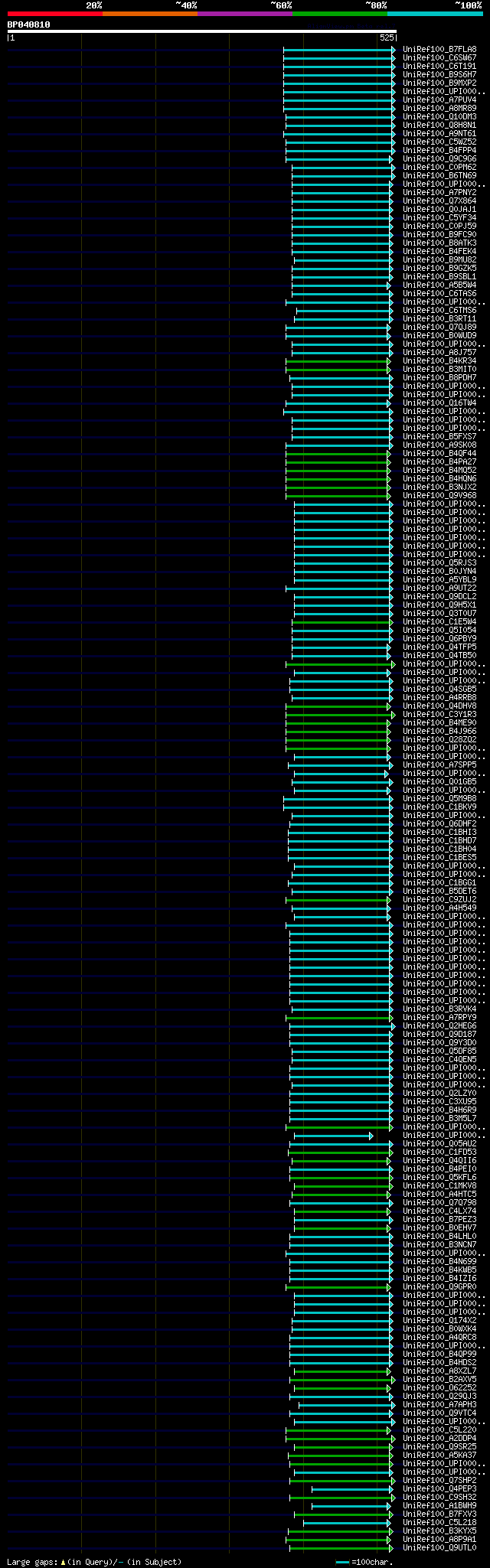Click hit label UniRef100_Q6DHF2
The image size is (490, 1568).
[439, 823]
